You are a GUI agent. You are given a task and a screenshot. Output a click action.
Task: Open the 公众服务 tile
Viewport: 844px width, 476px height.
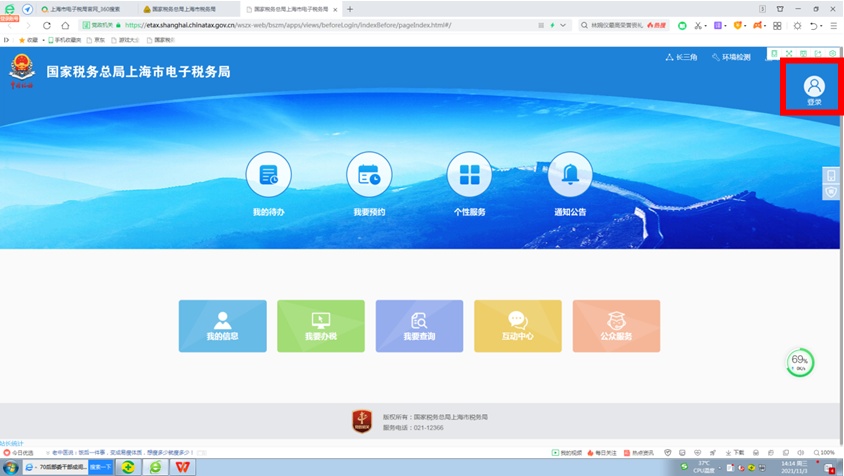(616, 326)
